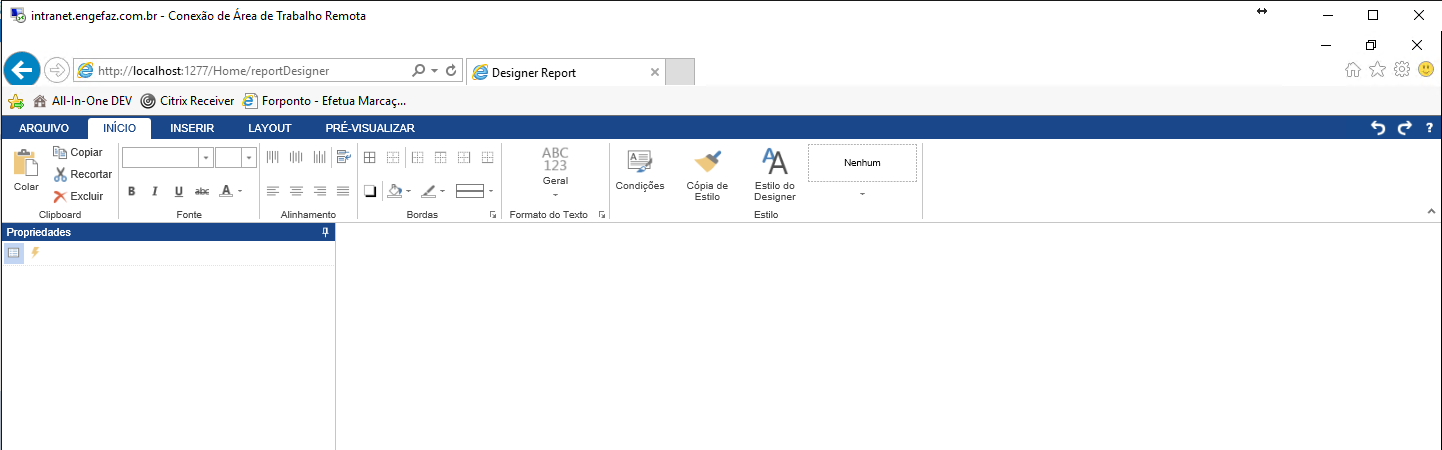This screenshot has width=1442, height=450.
Task: Paste using the Colar clipboard icon
Action: pyautogui.click(x=26, y=170)
